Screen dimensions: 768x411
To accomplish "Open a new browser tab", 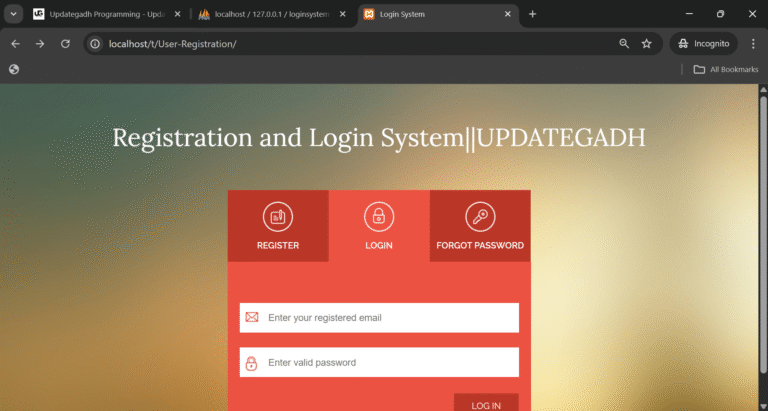I will click(532, 14).
